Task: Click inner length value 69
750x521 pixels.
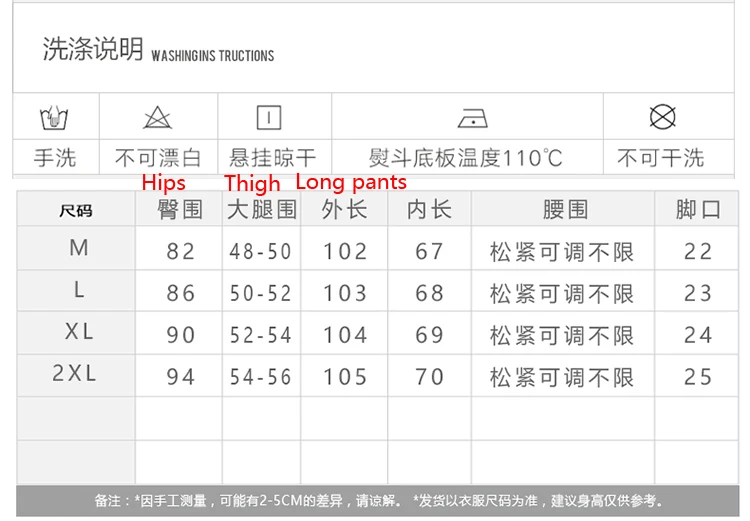Action: pos(429,335)
